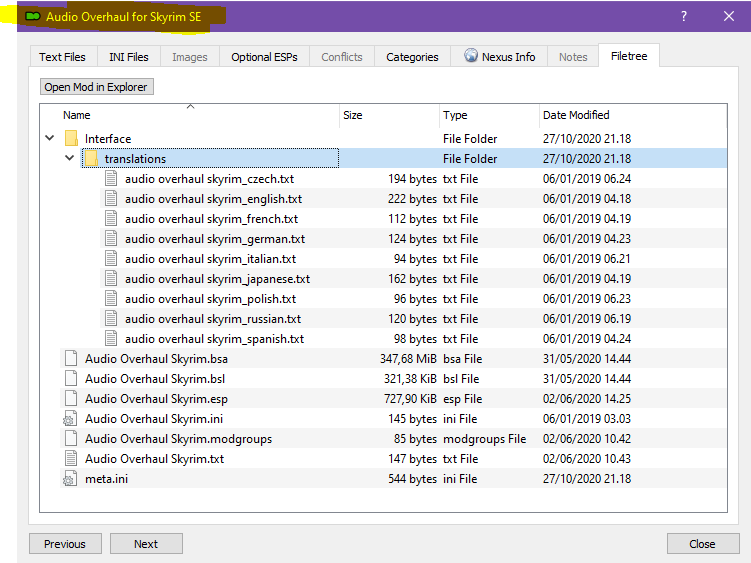Sort by the Date Modified column header

click(576, 115)
